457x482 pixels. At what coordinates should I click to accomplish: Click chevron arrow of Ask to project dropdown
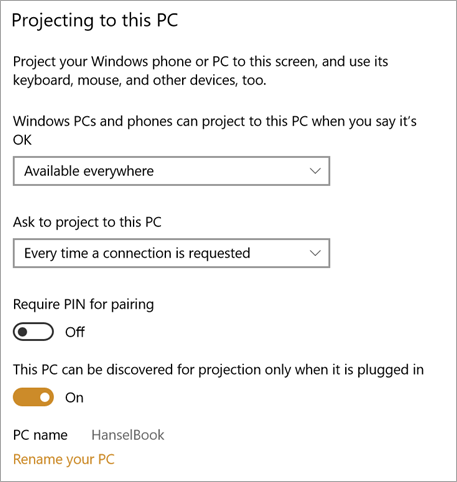pyautogui.click(x=315, y=253)
